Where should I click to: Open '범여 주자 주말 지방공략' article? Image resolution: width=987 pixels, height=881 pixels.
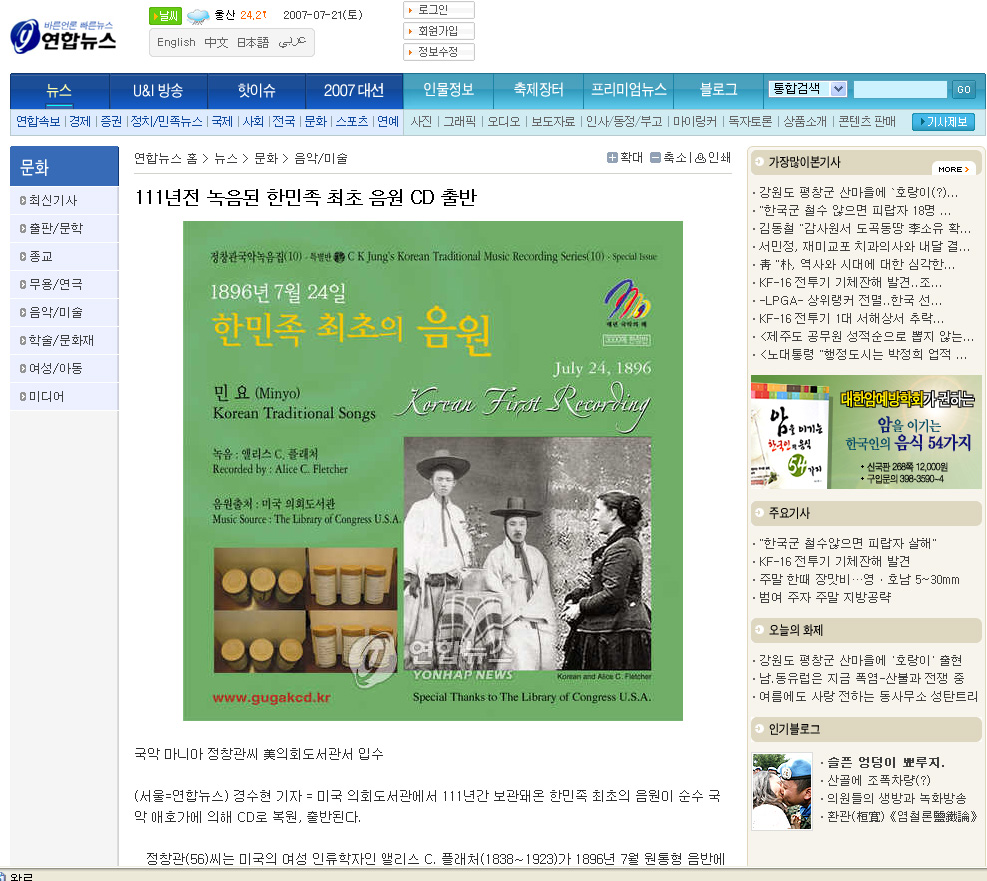pyautogui.click(x=825, y=597)
